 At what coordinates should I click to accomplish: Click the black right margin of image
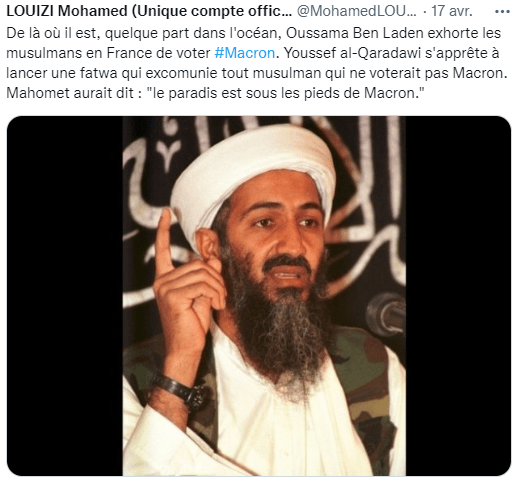point(458,296)
